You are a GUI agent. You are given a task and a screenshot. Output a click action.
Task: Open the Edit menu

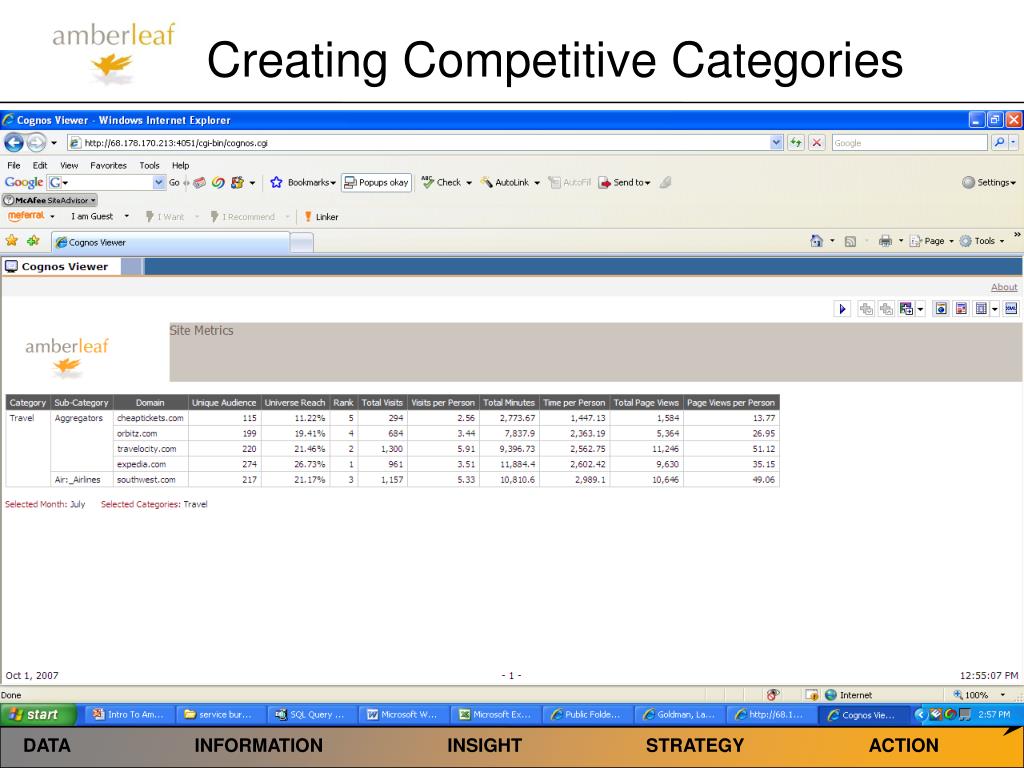tap(40, 165)
